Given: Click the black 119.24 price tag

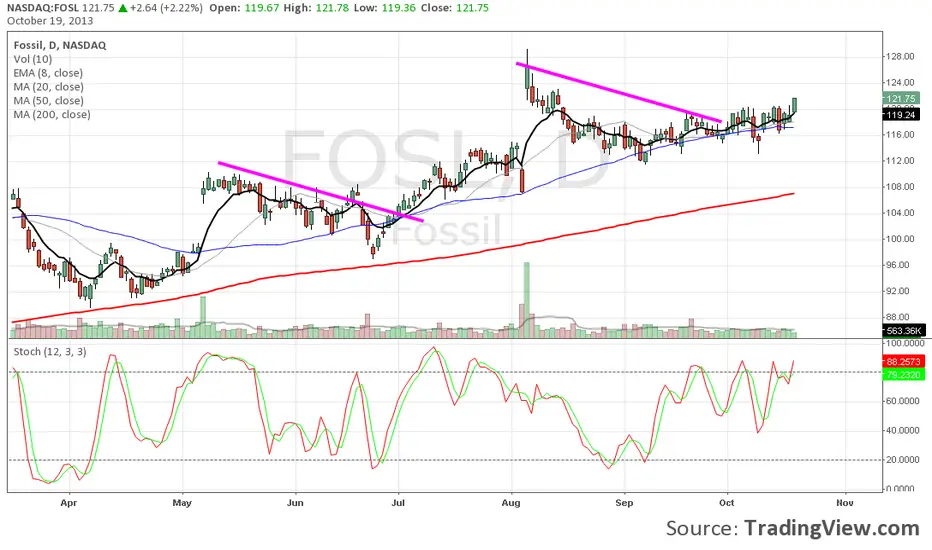Looking at the screenshot, I should click(901, 115).
